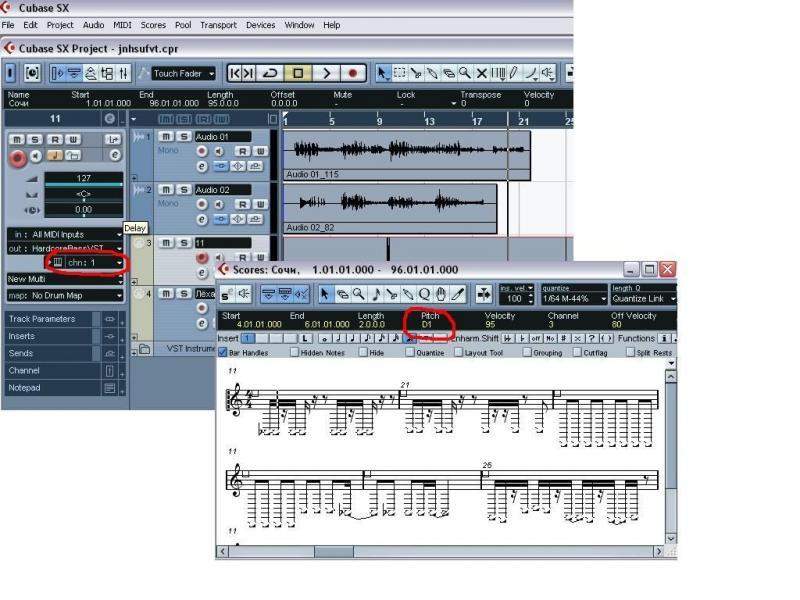800x600 pixels.
Task: Adjust the MIDI volume 127 slider
Action: tap(84, 179)
